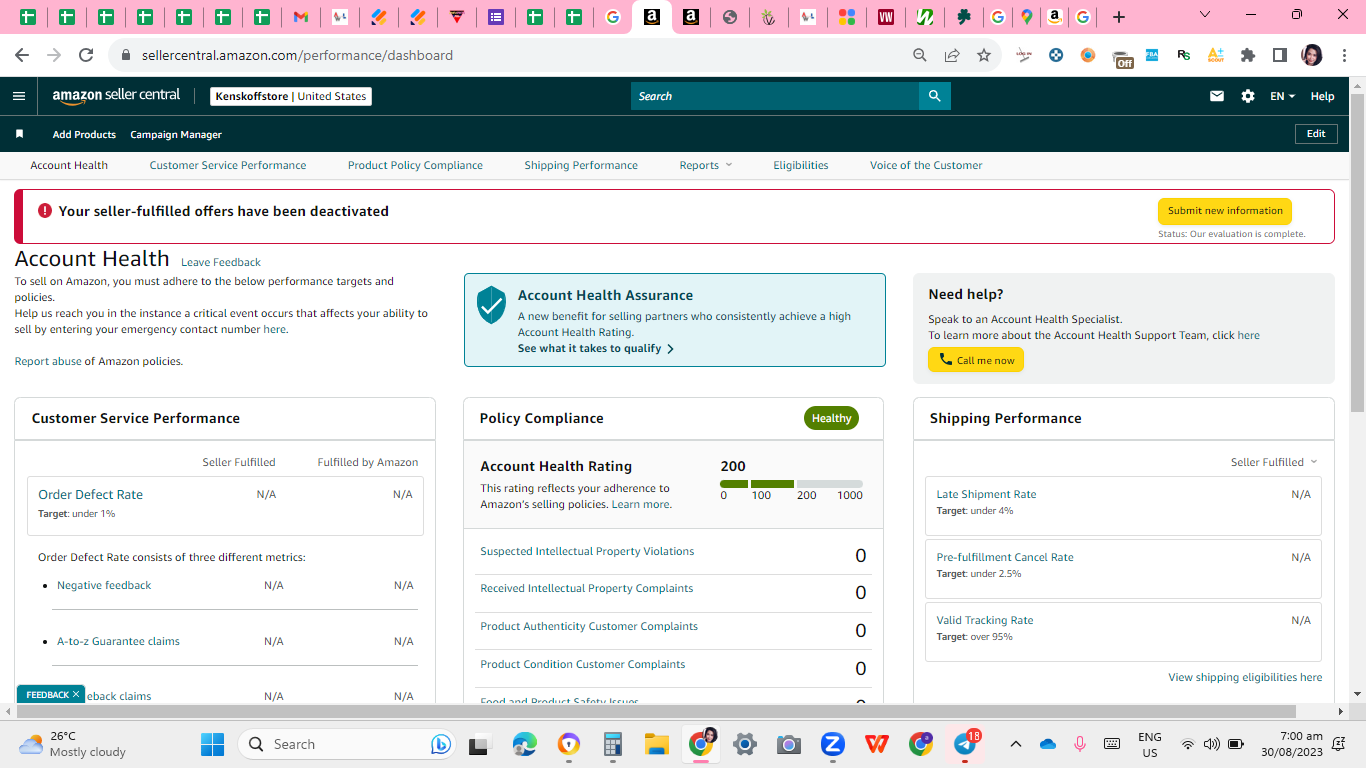Open the Kenskoffstore account switcher
The width and height of the screenshot is (1366, 768).
pos(291,96)
